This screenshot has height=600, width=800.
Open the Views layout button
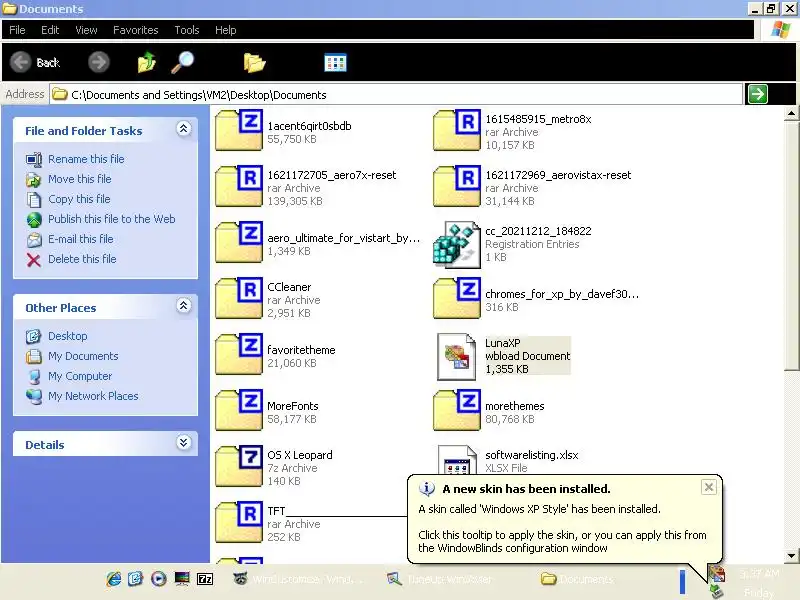(335, 63)
